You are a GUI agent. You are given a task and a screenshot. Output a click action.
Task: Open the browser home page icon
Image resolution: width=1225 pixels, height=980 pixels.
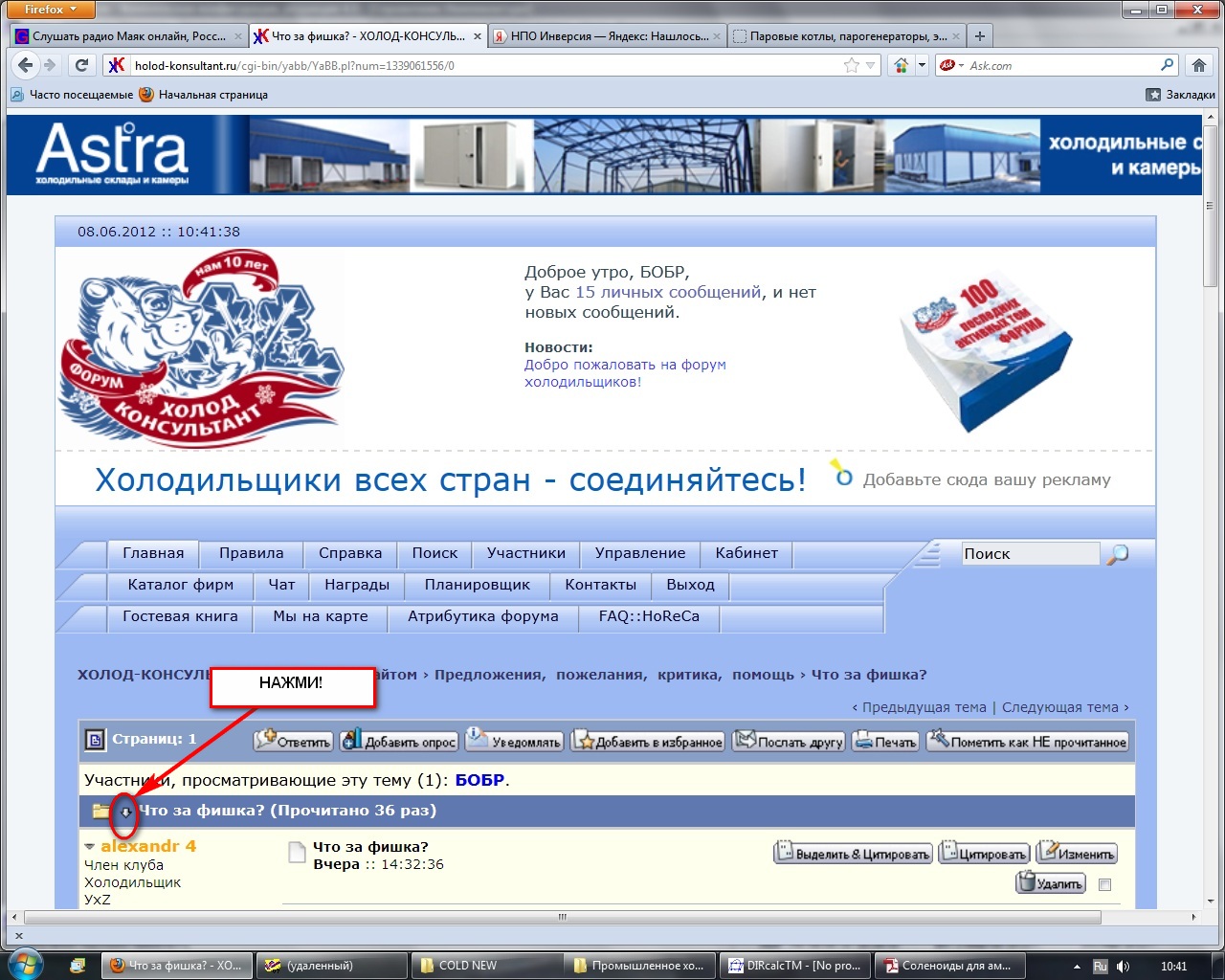point(1198,65)
